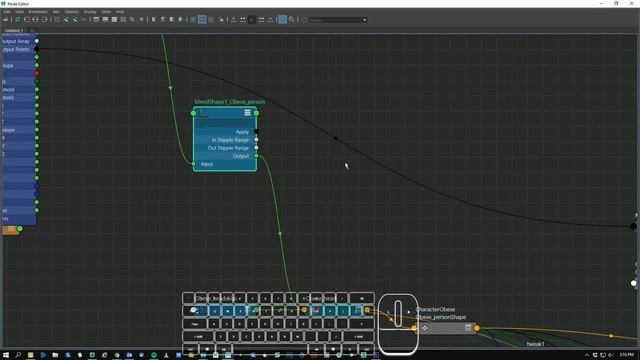
Task: Toggle highlighted selection sync icon
Action: 282,20
